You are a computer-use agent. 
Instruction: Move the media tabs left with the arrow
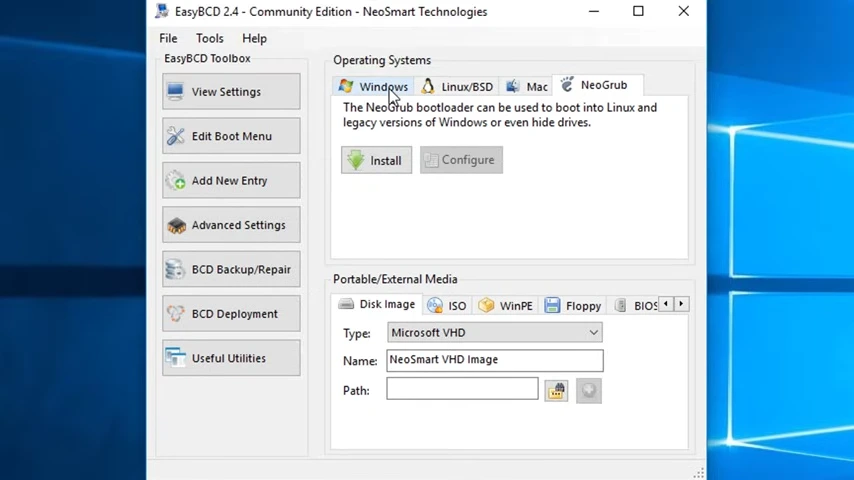666,304
